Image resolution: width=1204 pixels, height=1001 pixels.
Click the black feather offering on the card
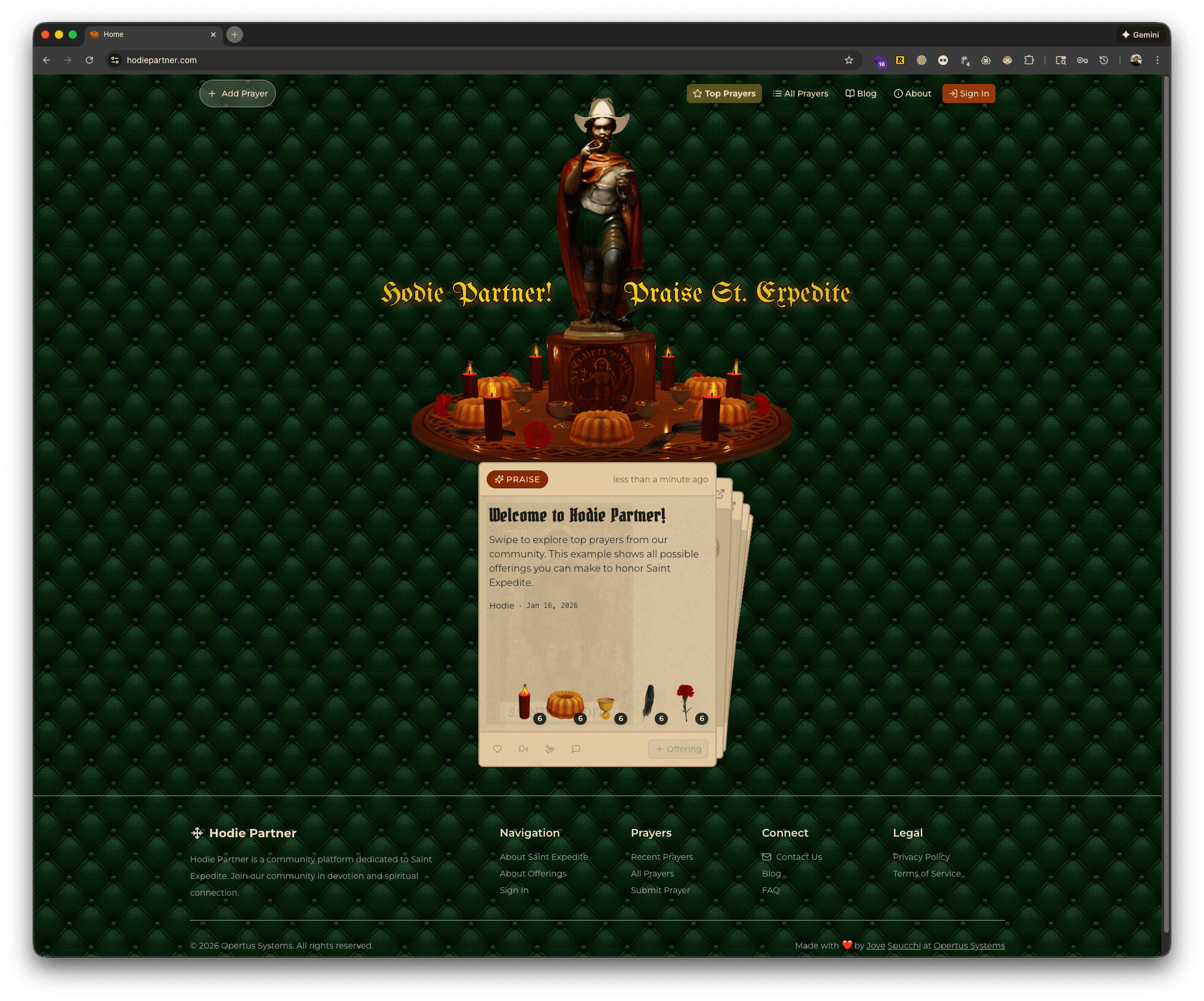[x=648, y=703]
